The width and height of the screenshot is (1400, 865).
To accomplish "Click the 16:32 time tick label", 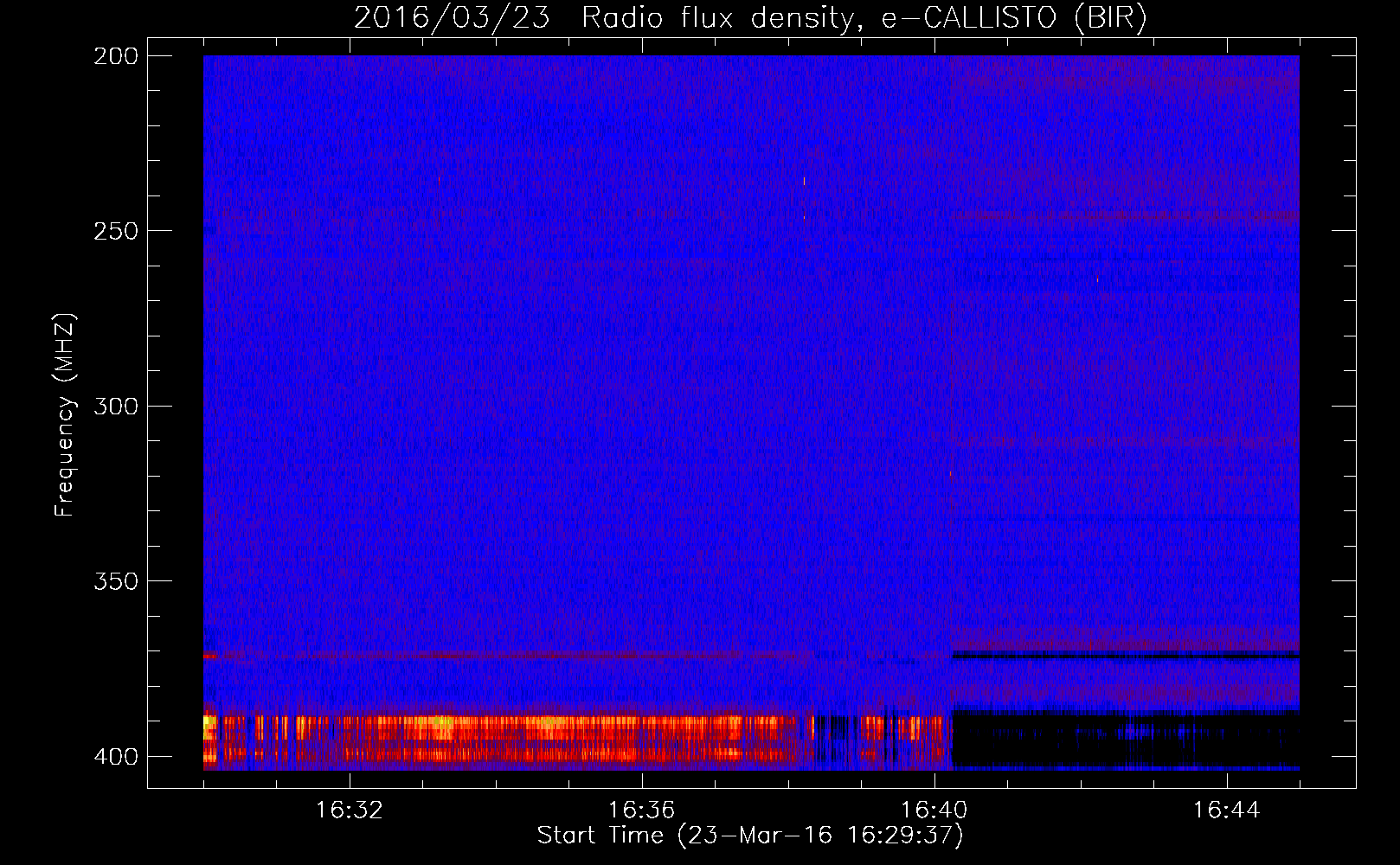I will (x=350, y=811).
